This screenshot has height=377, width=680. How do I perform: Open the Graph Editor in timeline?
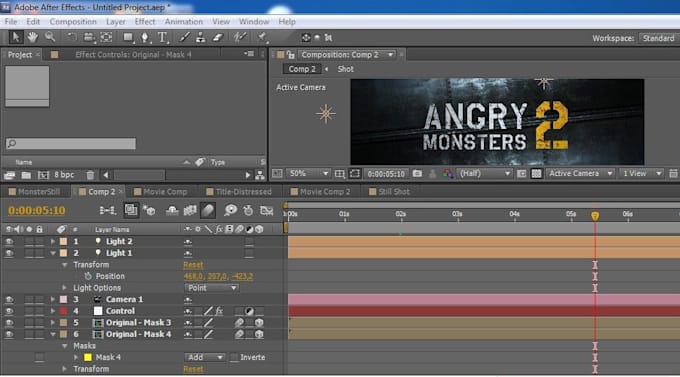click(x=266, y=210)
